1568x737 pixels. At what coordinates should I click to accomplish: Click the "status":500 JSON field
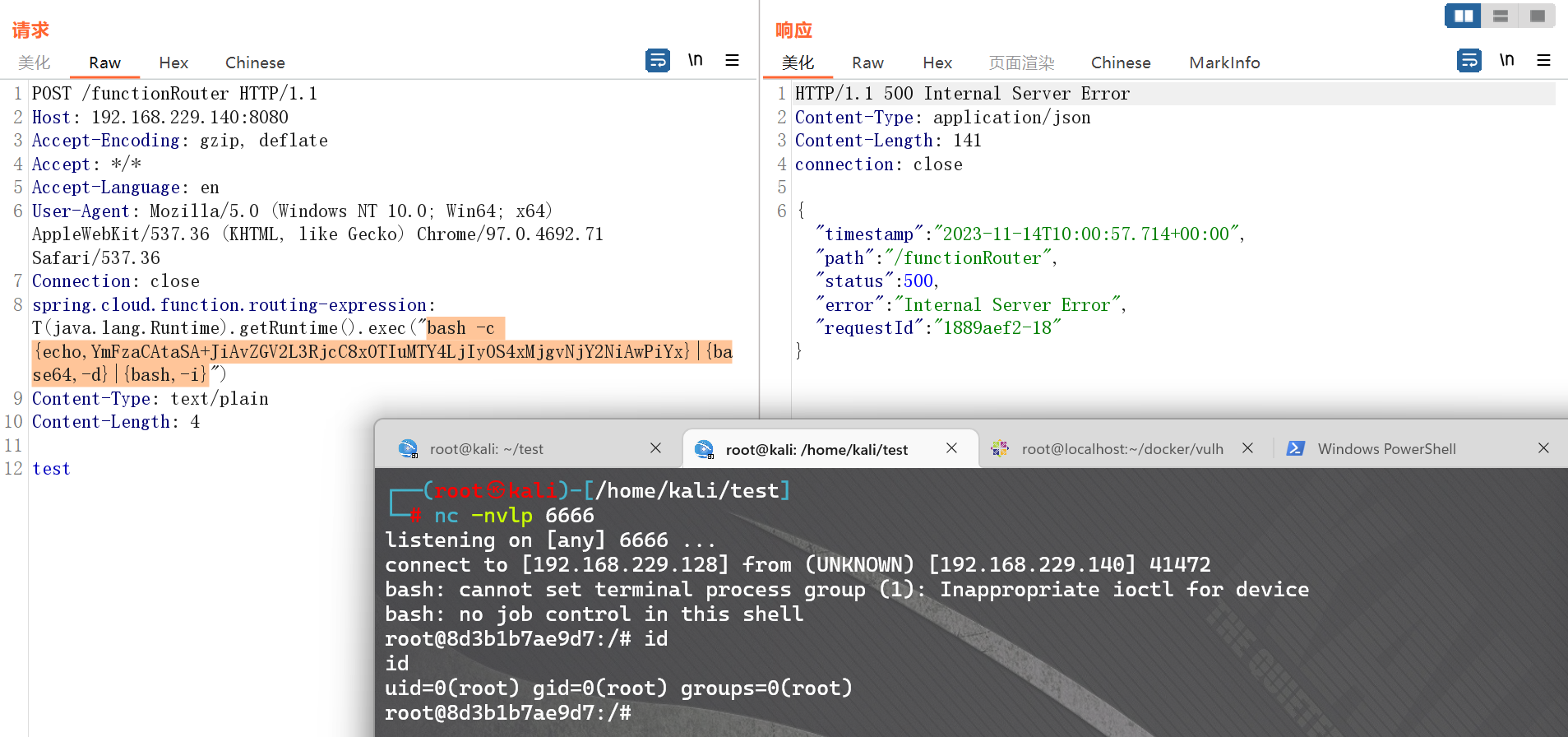click(877, 281)
